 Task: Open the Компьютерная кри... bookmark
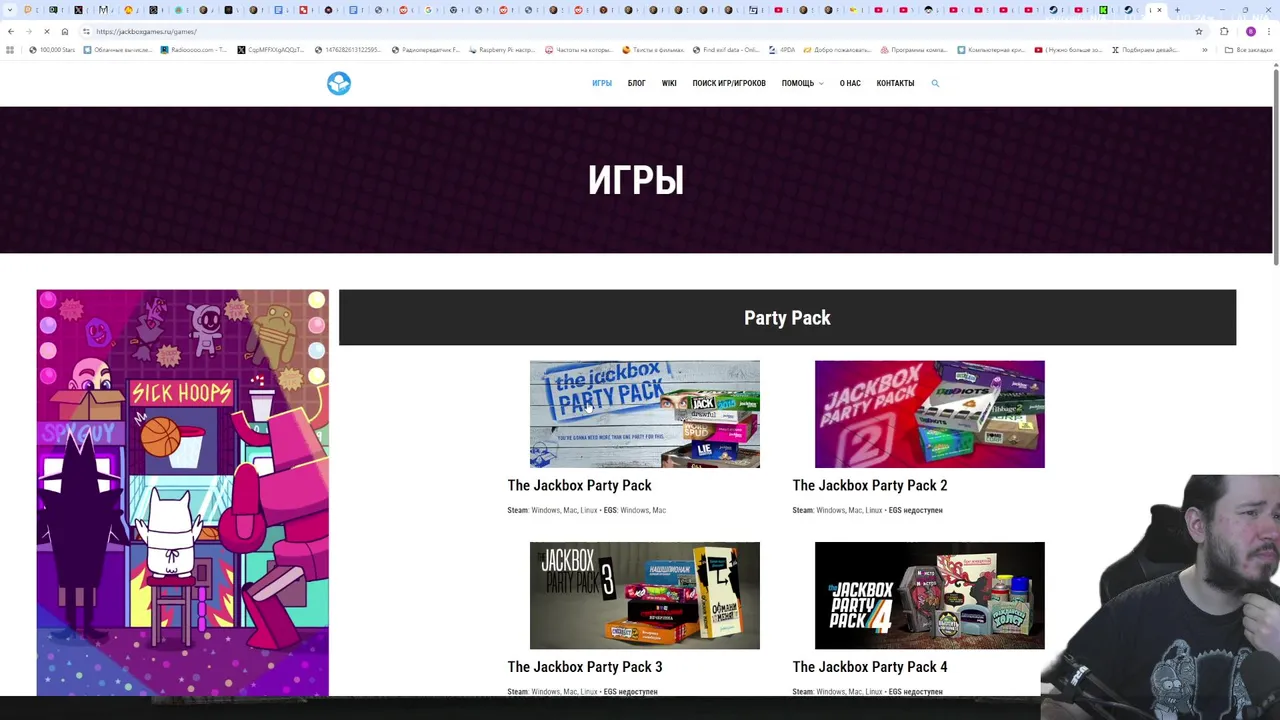pos(991,50)
